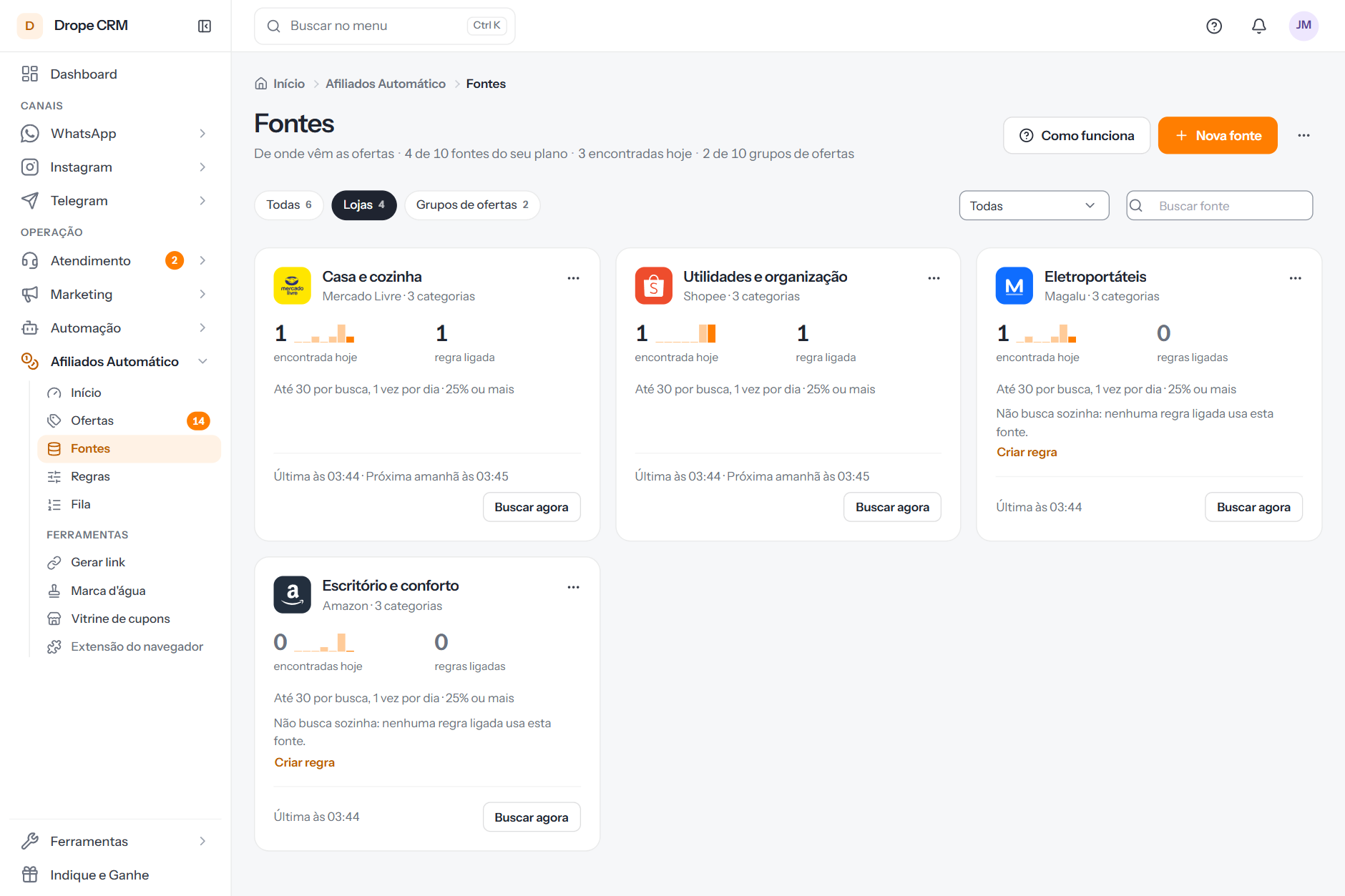Click Buscar agora on Utilidades e organização
This screenshot has height=896, width=1345.
point(892,507)
